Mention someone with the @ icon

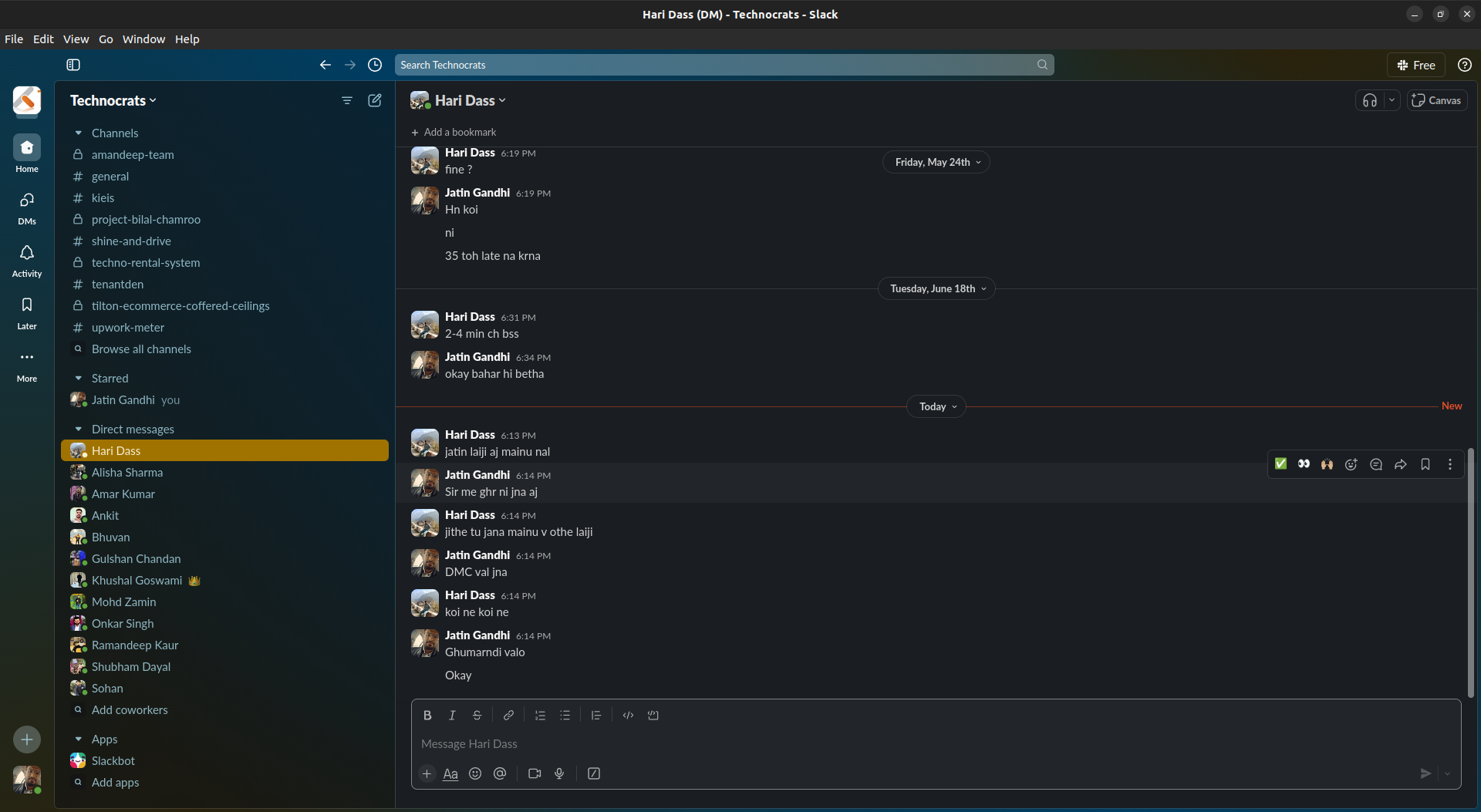(x=500, y=773)
